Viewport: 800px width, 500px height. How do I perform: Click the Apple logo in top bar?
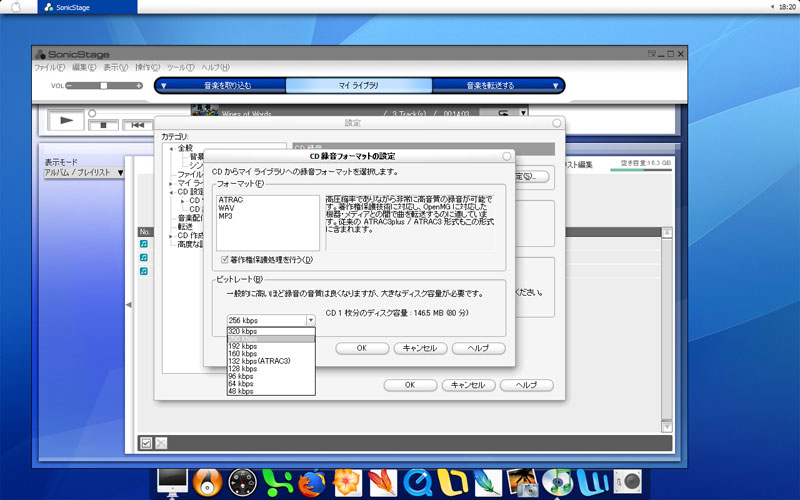click(x=17, y=7)
